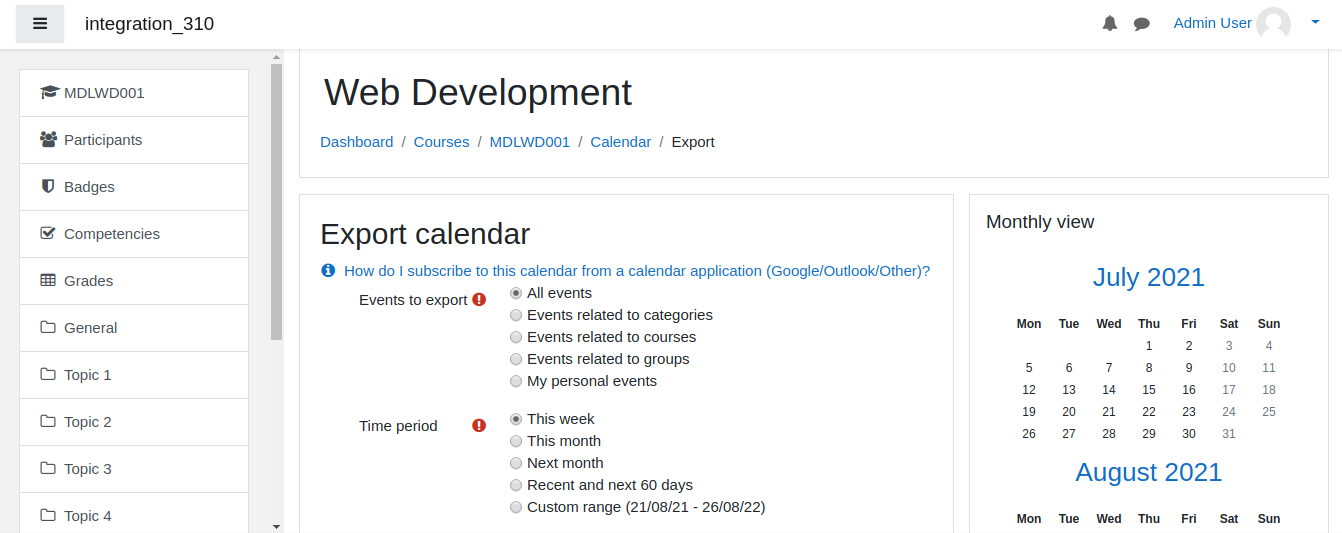1342x533 pixels.
Task: Click the Export breadcrumb text
Action: click(693, 142)
